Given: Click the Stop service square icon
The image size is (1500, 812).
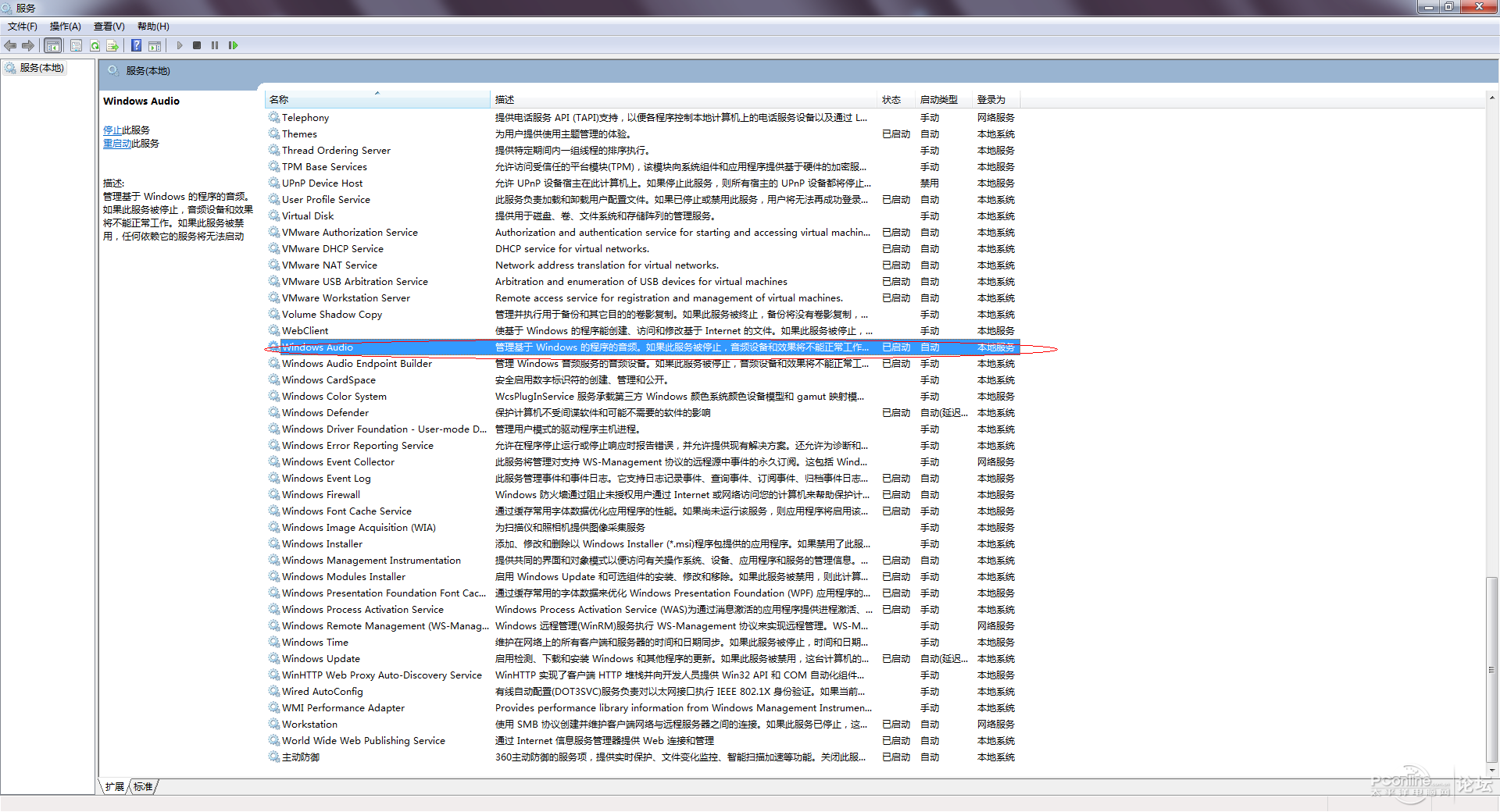Looking at the screenshot, I should click(x=197, y=45).
